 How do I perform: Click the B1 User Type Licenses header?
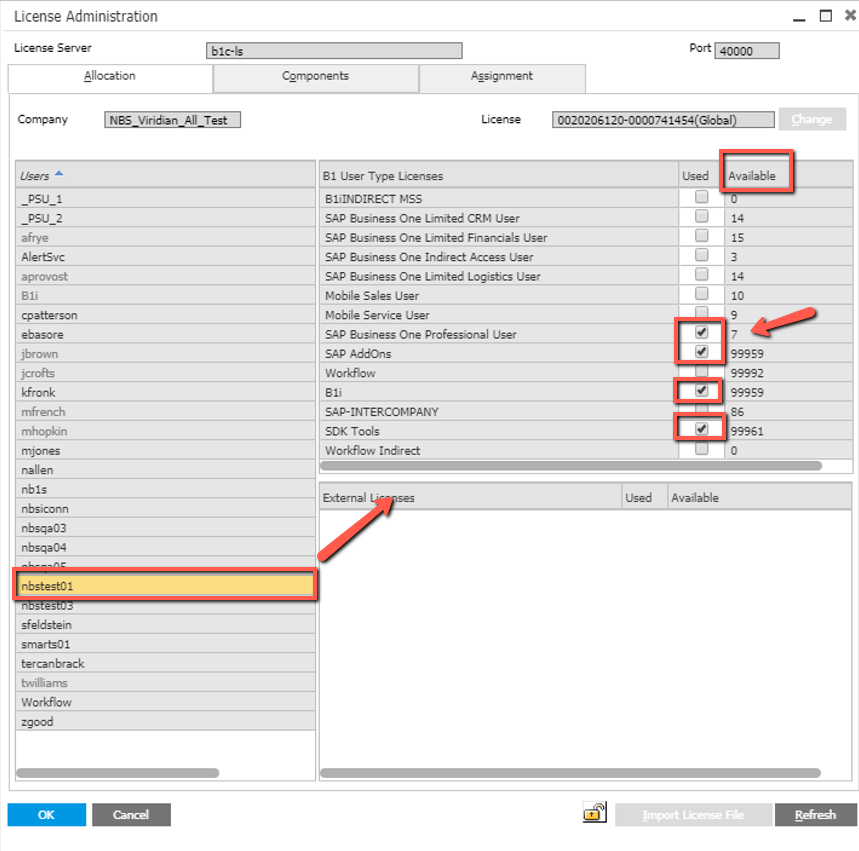499,175
